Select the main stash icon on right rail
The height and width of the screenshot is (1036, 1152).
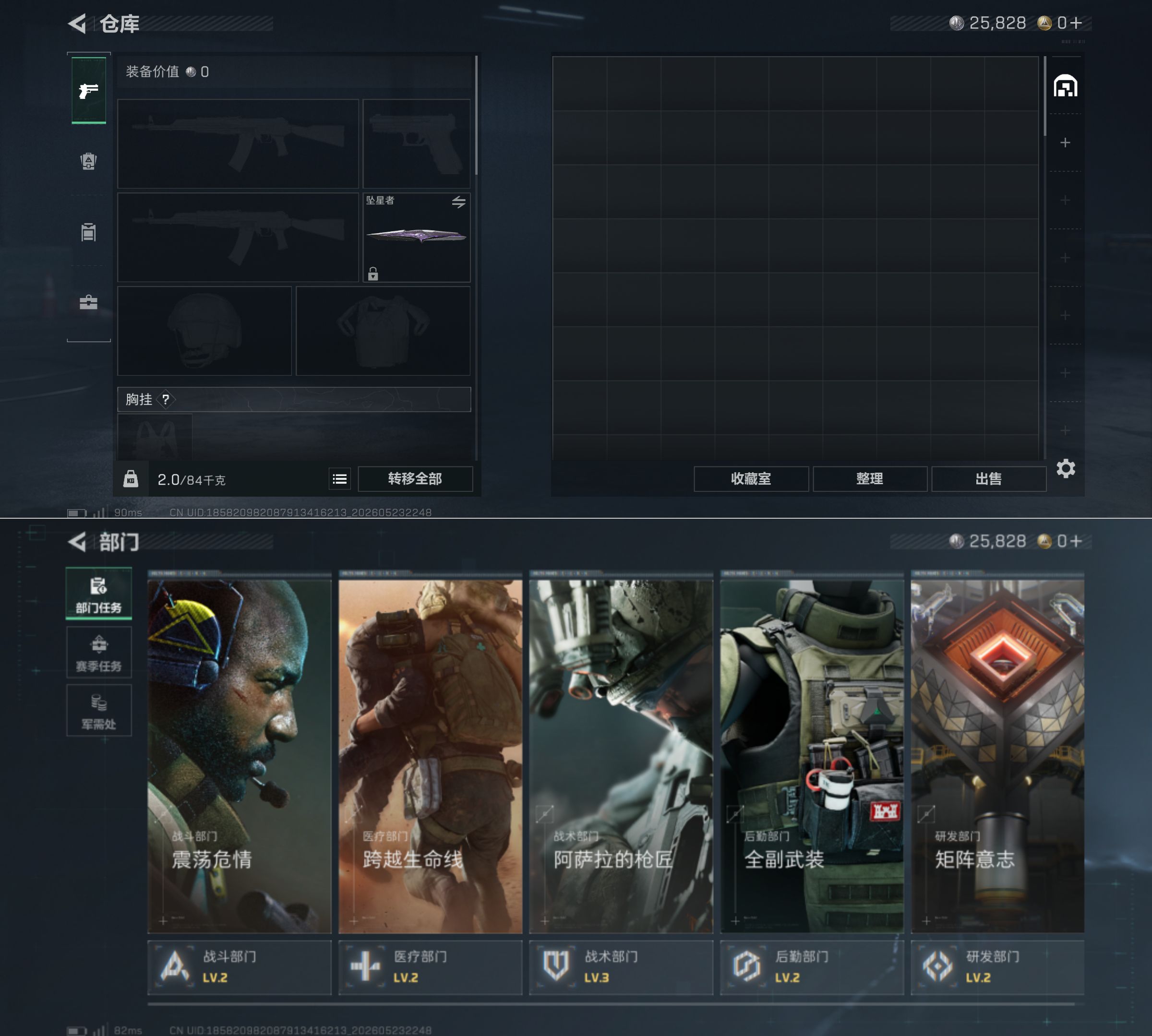(x=1066, y=86)
